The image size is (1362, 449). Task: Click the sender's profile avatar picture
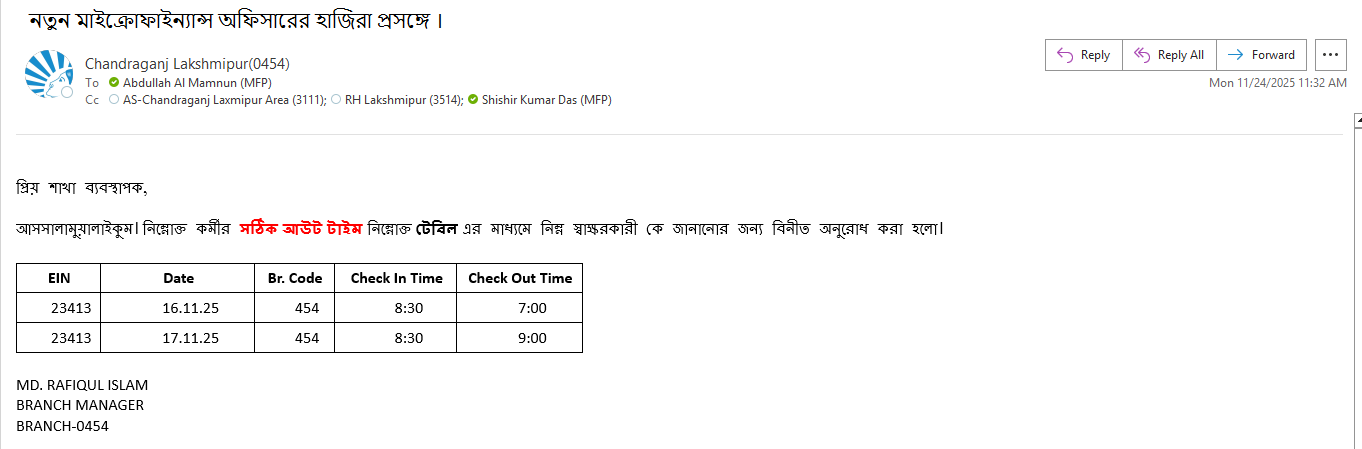50,74
